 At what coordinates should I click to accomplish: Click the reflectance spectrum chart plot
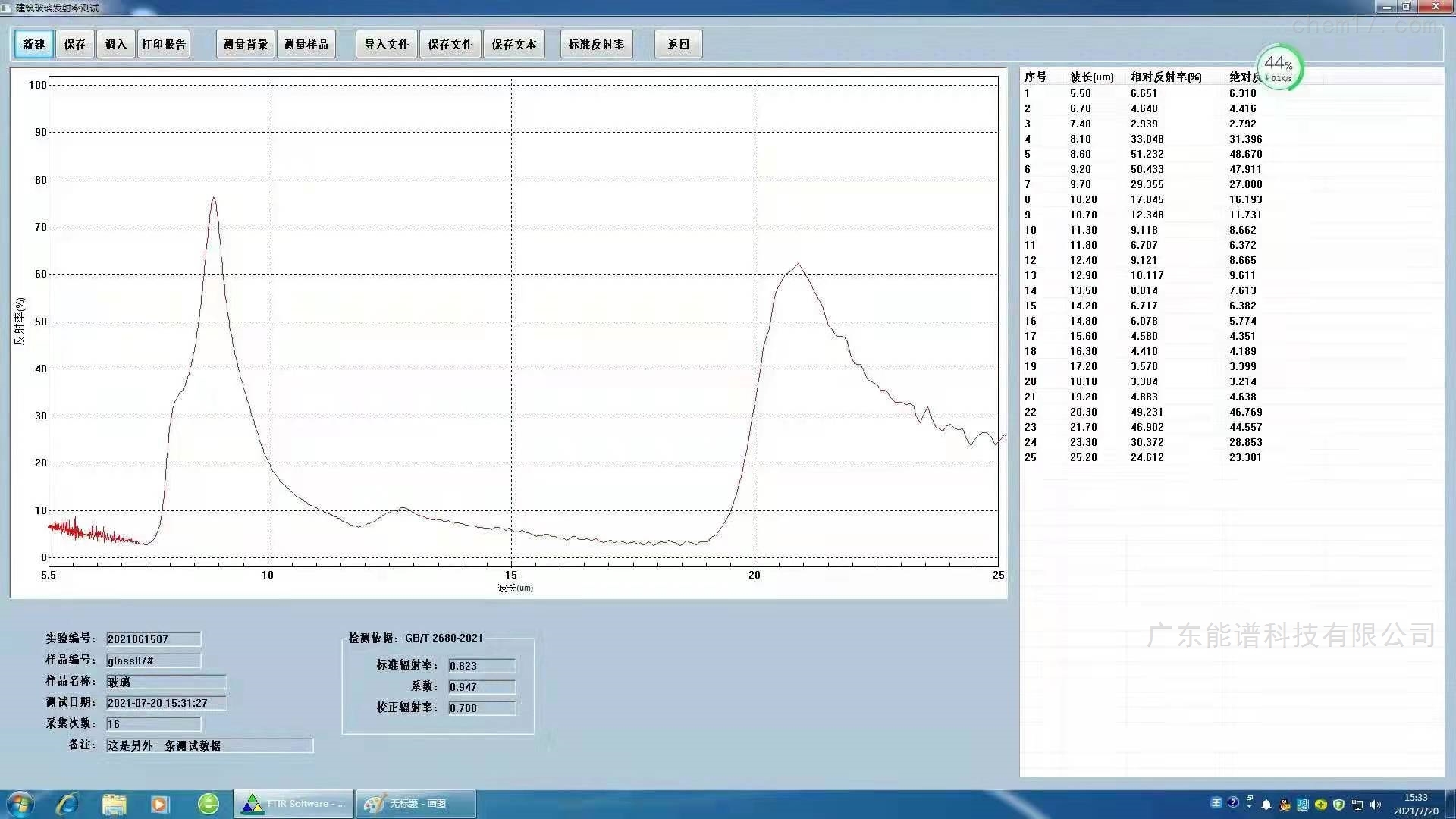[x=523, y=321]
